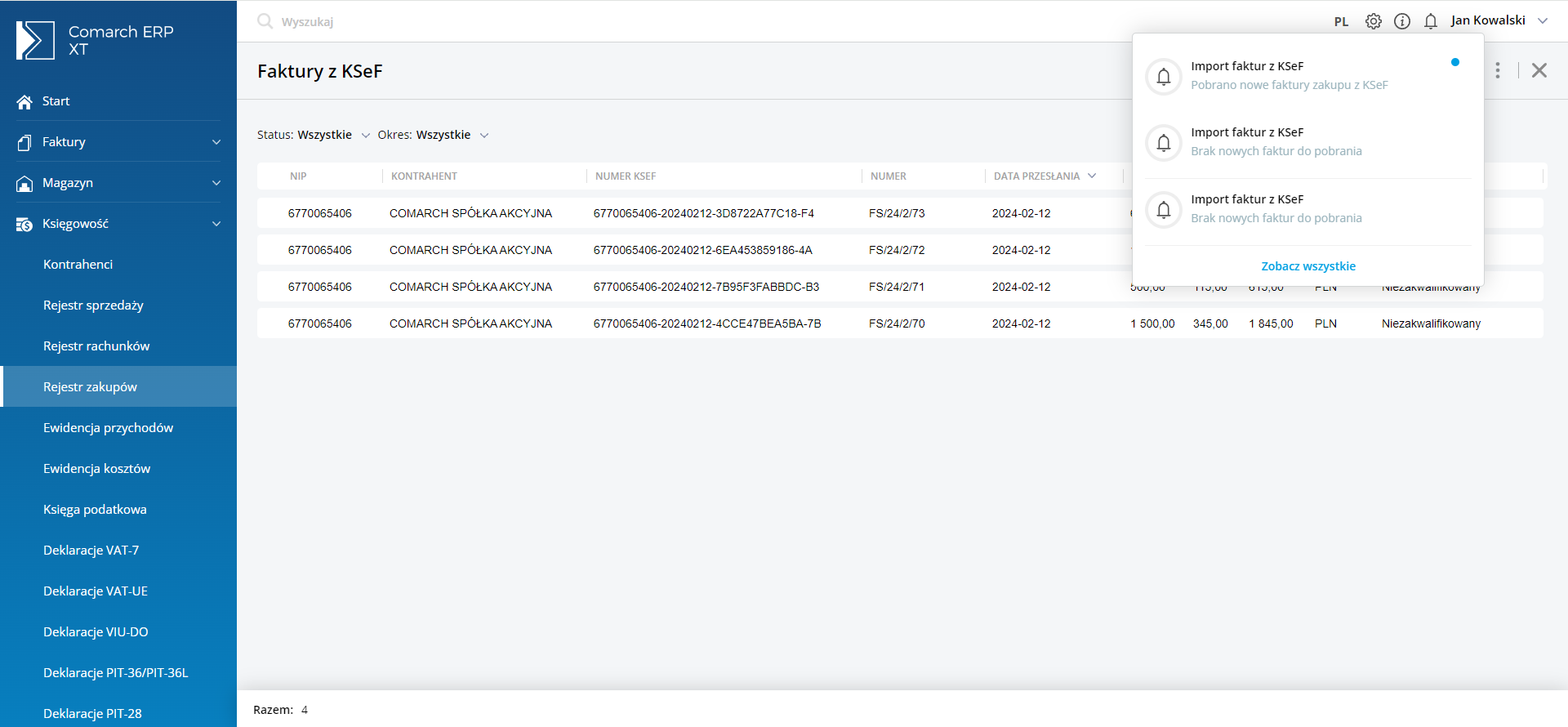Screen dimensions: 1568x727
Task: Collapse the Księgowość sidebar section
Action: tap(216, 224)
